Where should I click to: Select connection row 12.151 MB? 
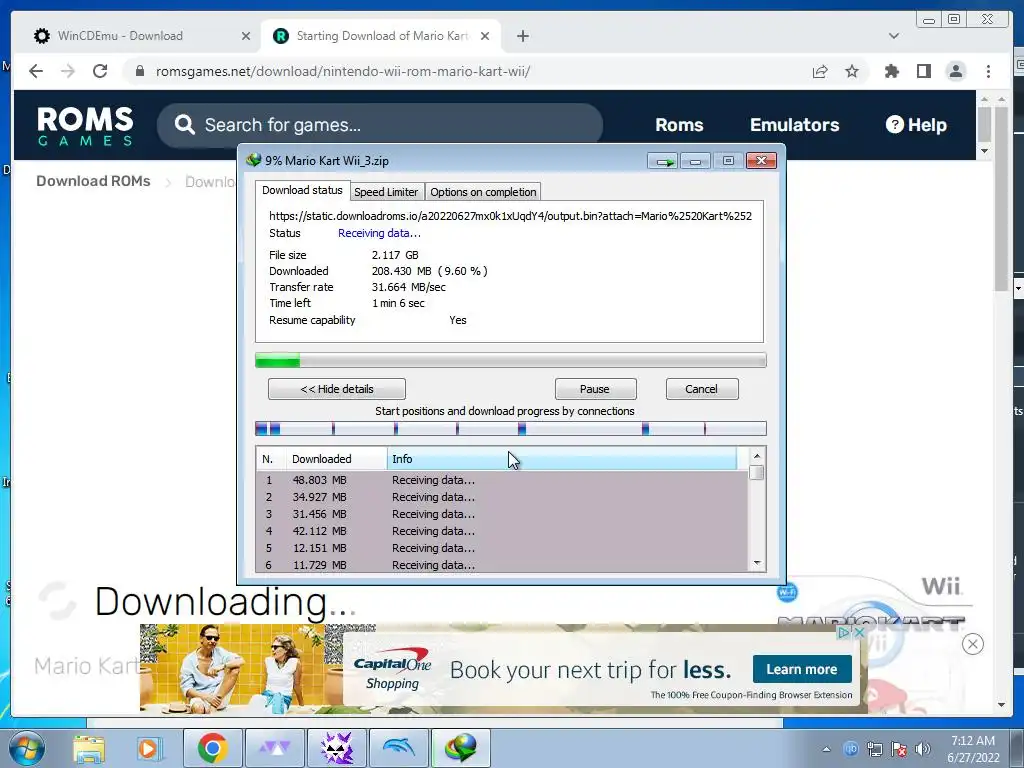point(502,548)
